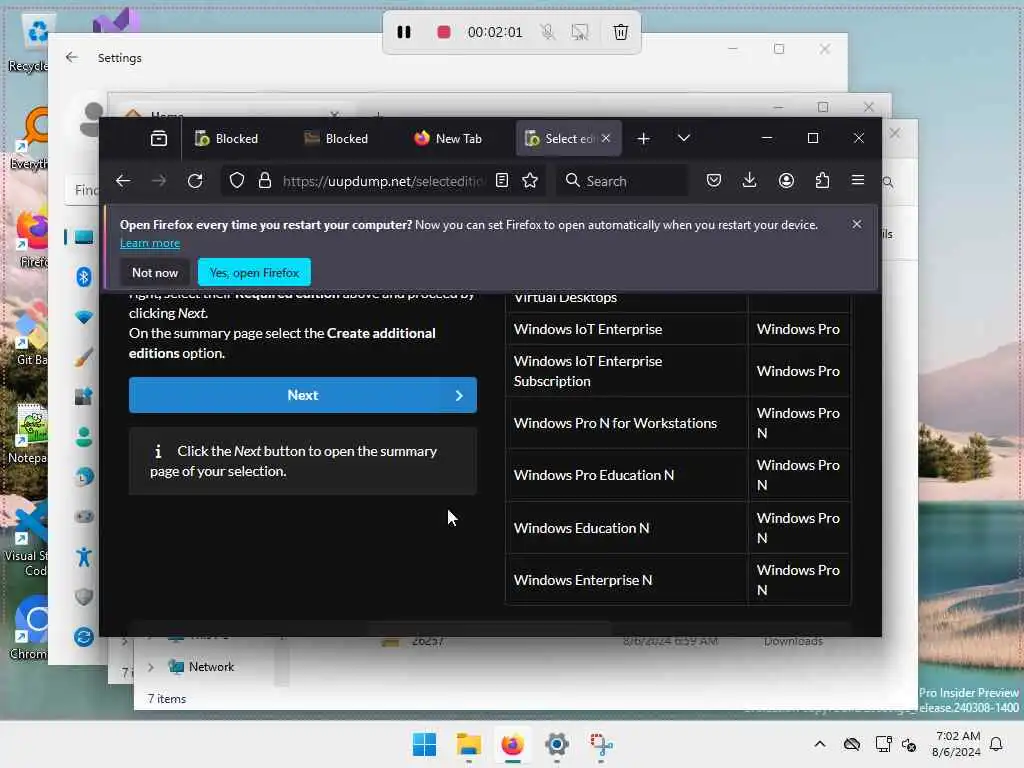The width and height of the screenshot is (1024, 768).
Task: Open Firefox account icon
Action: [x=786, y=180]
